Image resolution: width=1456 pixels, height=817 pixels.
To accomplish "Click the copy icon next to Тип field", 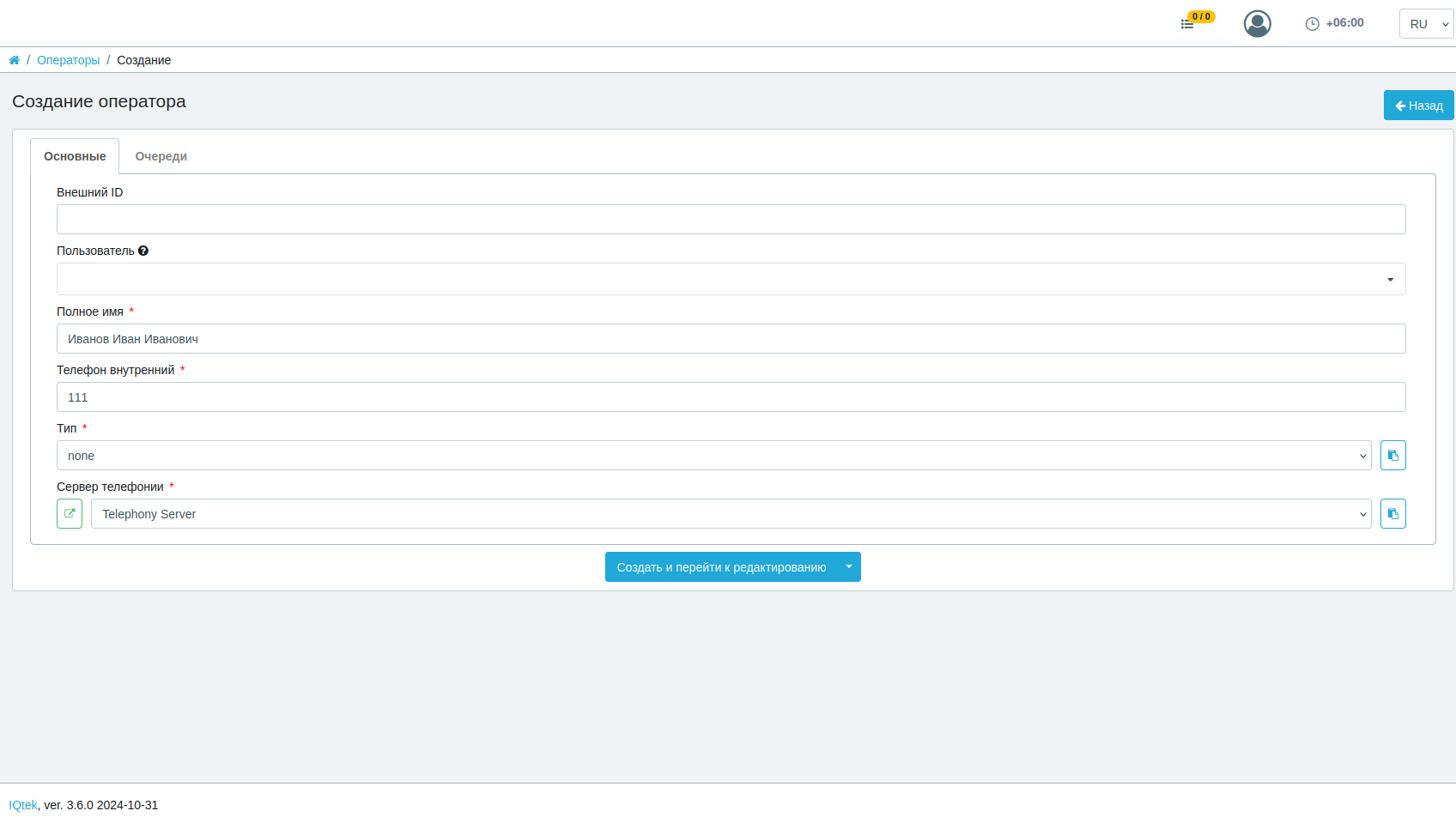I will click(x=1393, y=456).
